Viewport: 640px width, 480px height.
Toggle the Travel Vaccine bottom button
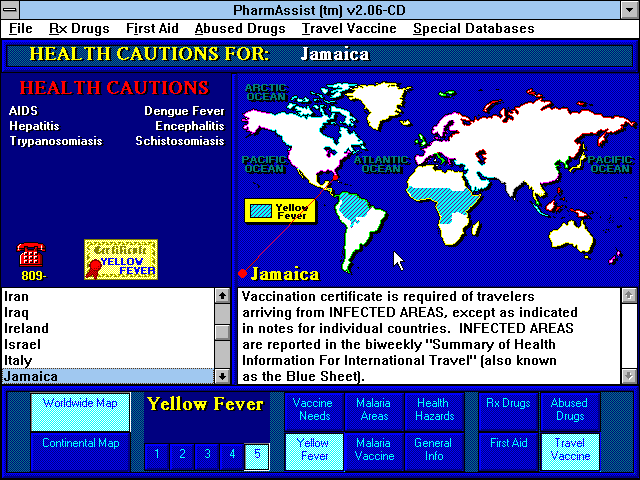click(x=570, y=452)
